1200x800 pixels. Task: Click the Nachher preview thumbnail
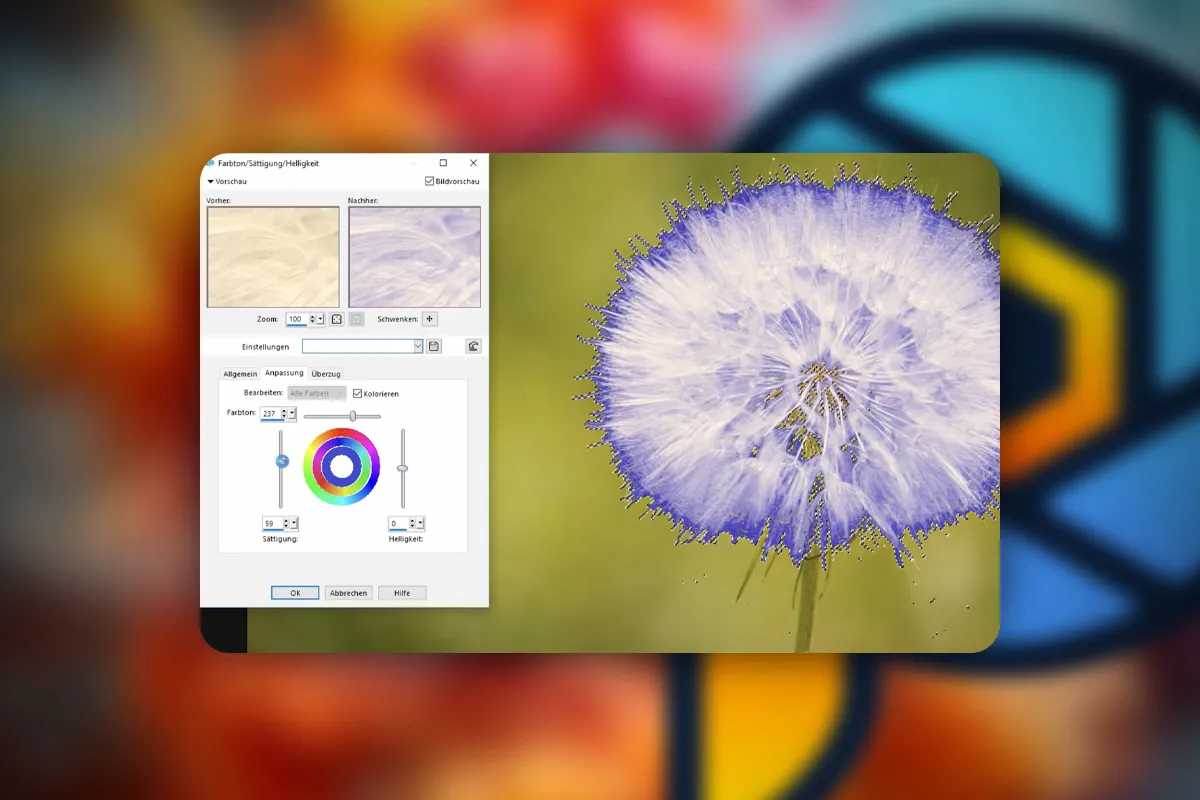[x=414, y=257]
